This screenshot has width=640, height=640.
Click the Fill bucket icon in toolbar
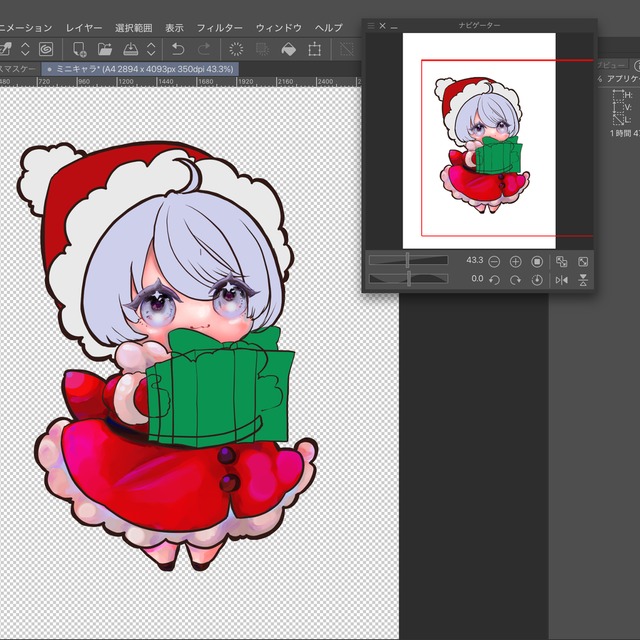(x=288, y=48)
